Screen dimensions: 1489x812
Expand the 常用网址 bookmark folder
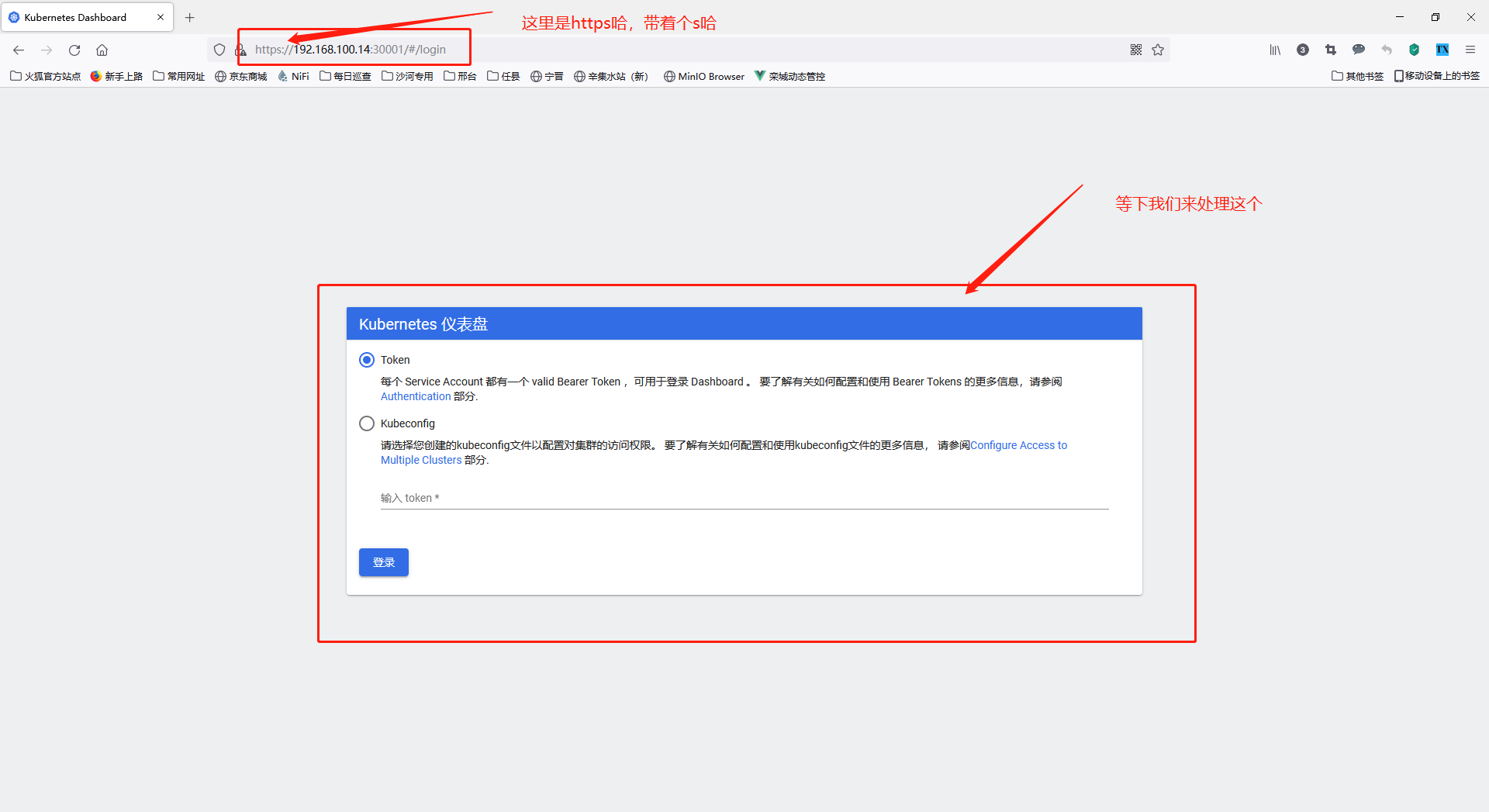click(x=179, y=76)
